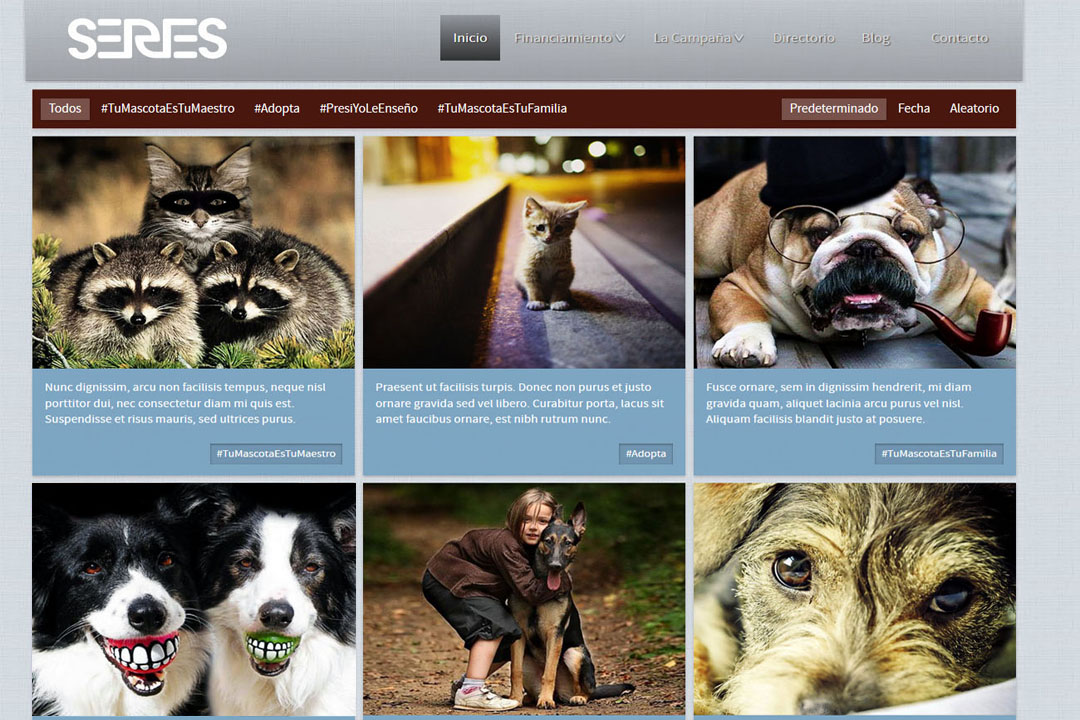Image resolution: width=1080 pixels, height=720 pixels.
Task: Click the #TuMascotaEsTuFamilia tag on the bulldog card
Action: (939, 453)
